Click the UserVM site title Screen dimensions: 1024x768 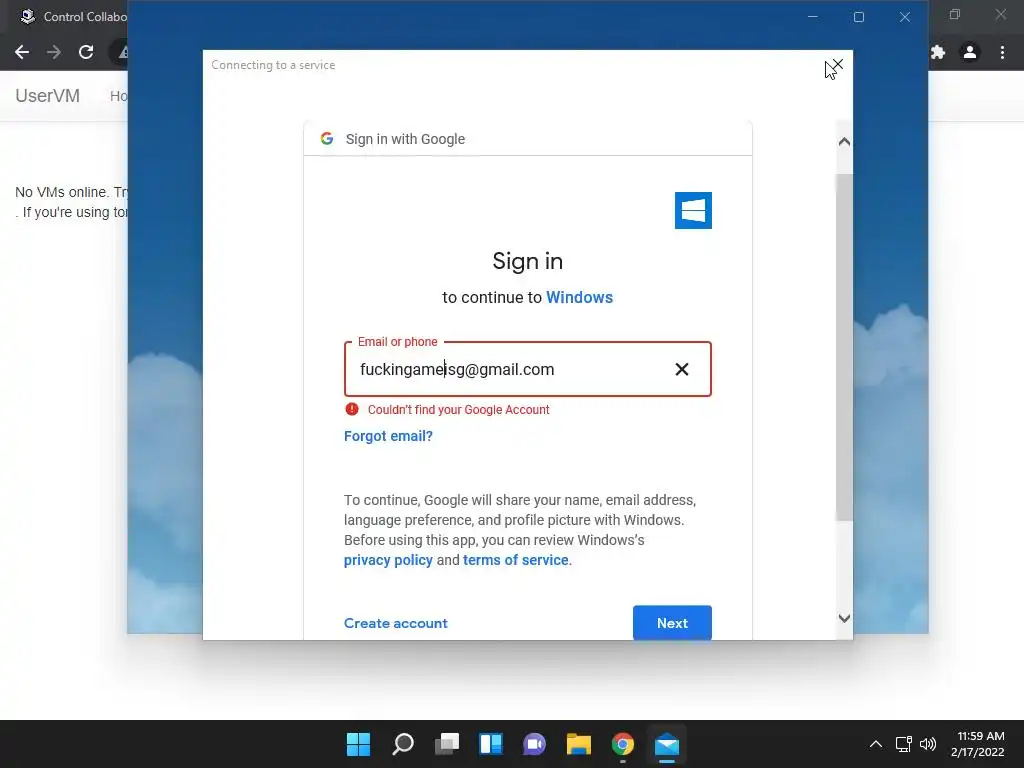coord(48,95)
